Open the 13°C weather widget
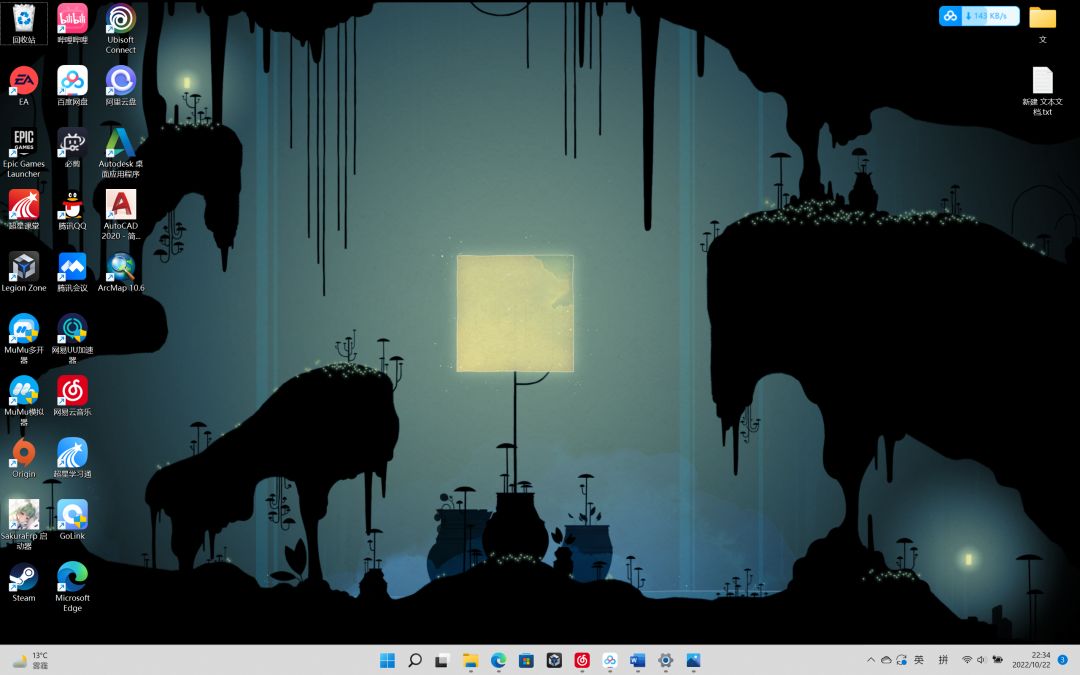 [x=30, y=660]
